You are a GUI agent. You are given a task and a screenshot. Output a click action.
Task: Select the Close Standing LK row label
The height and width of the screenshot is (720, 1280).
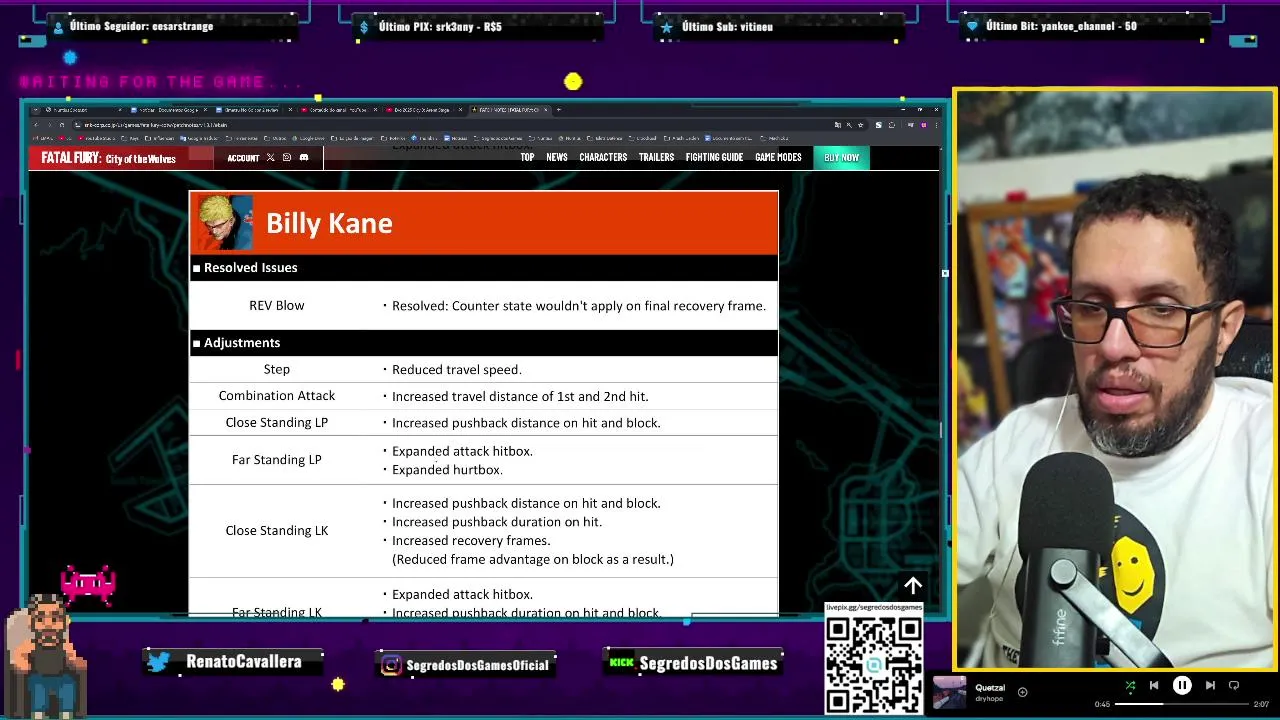point(277,531)
